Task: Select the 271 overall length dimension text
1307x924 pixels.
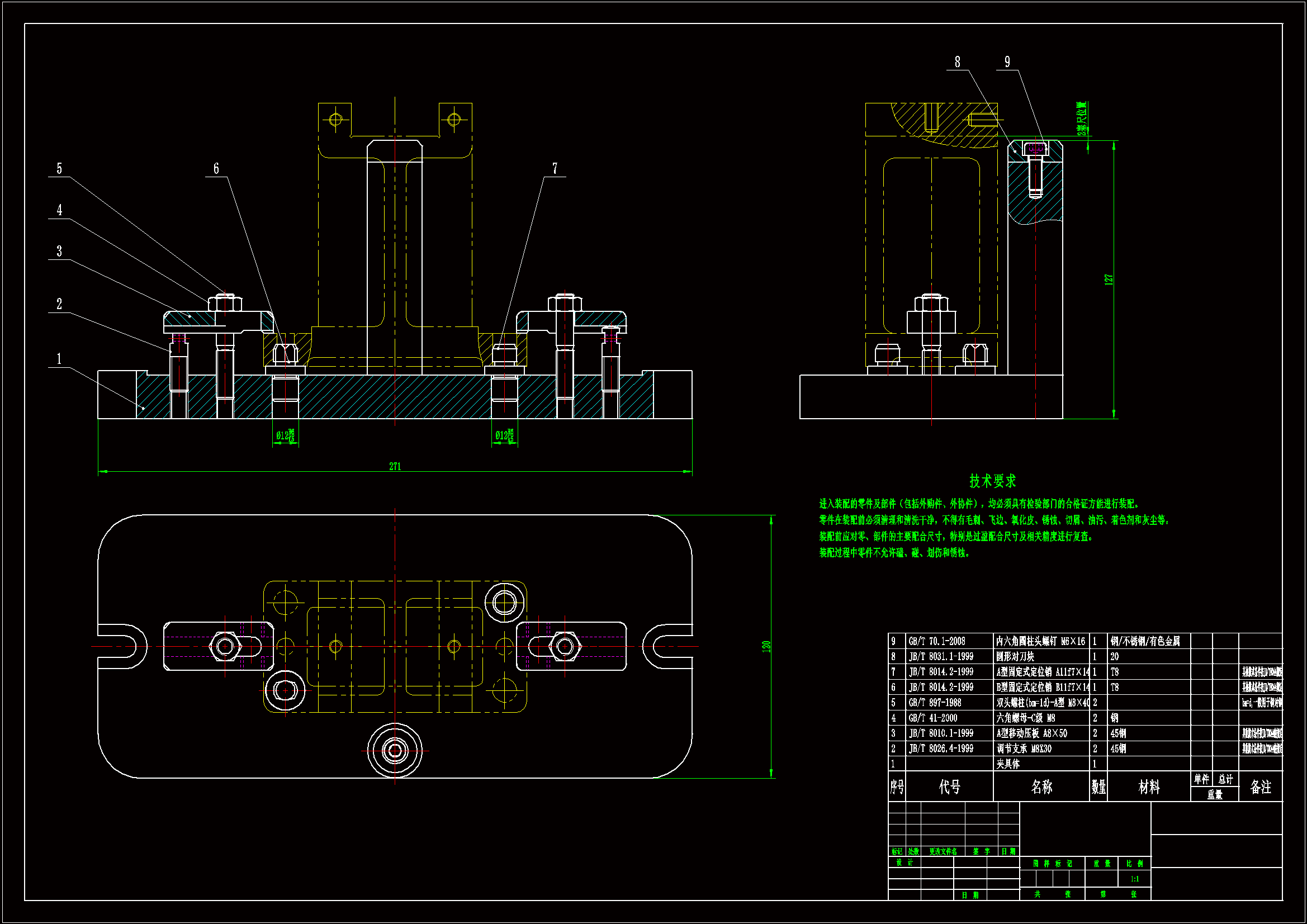Action: tap(395, 466)
